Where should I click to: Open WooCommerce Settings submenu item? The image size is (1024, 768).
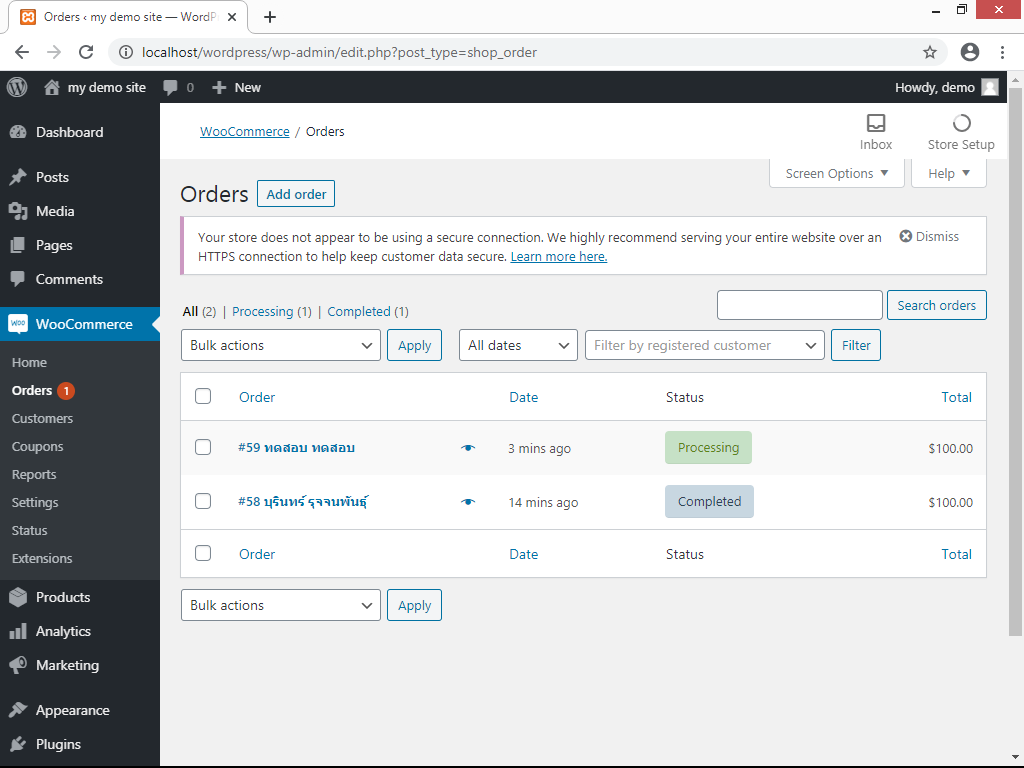click(35, 503)
